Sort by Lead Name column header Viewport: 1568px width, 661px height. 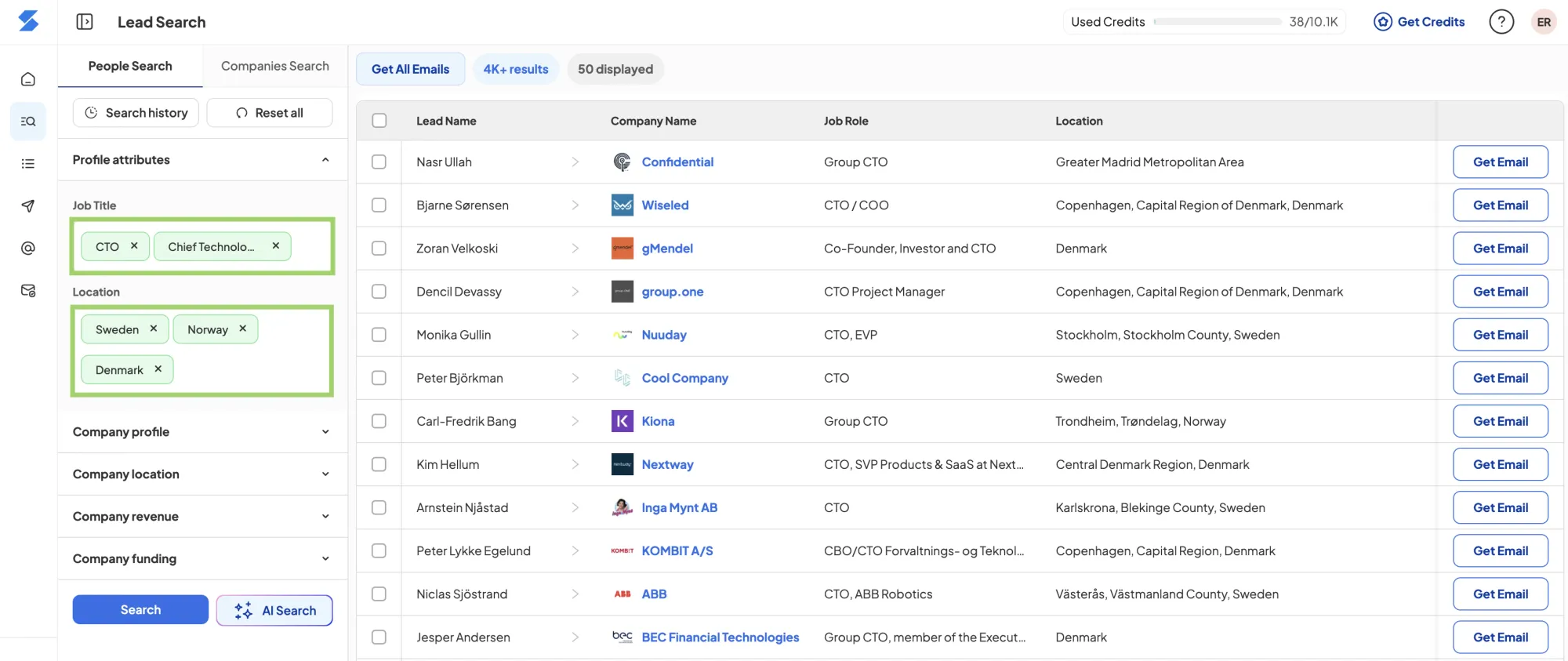[446, 121]
